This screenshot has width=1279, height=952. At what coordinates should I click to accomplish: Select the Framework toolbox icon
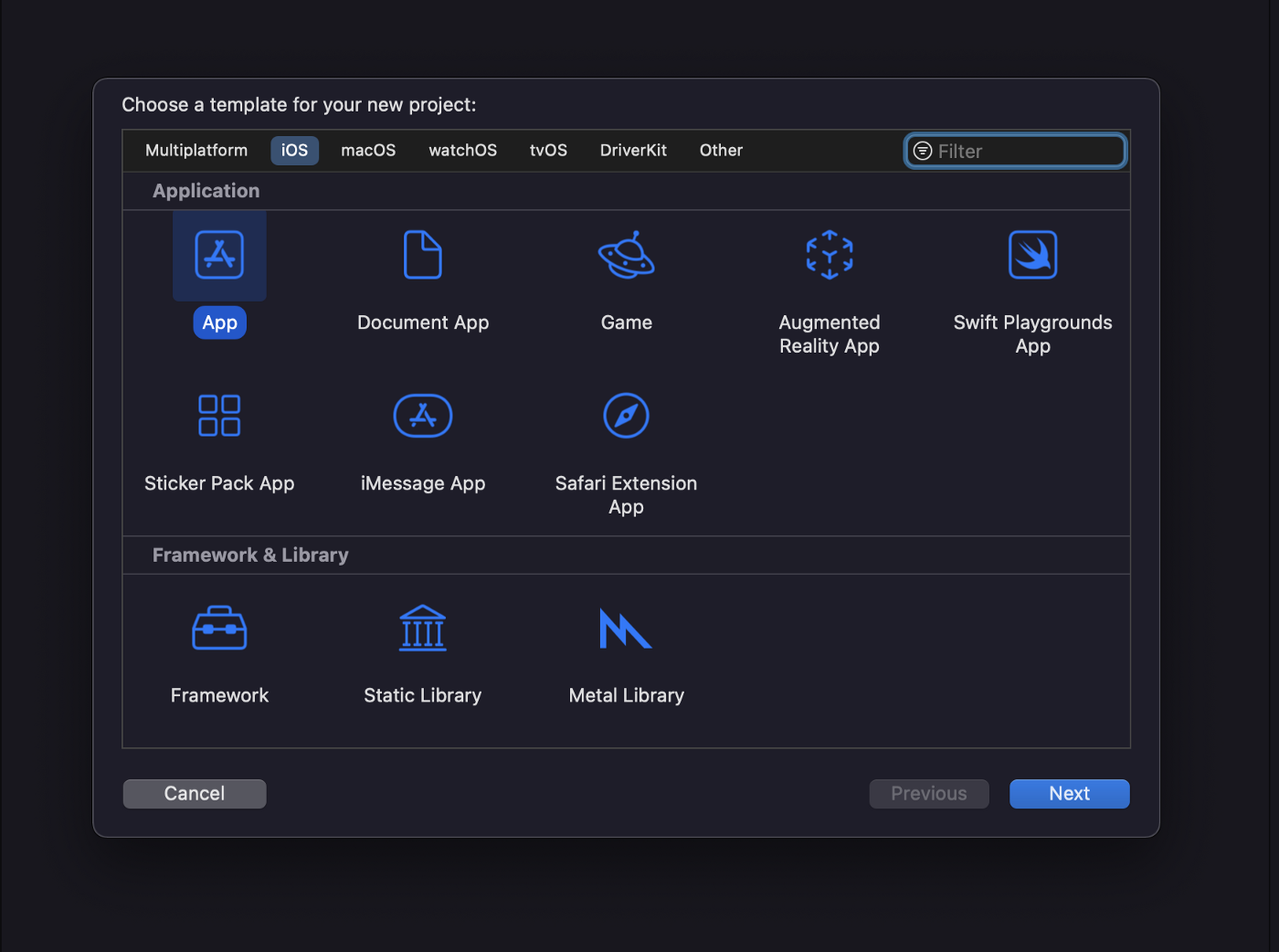click(x=219, y=629)
